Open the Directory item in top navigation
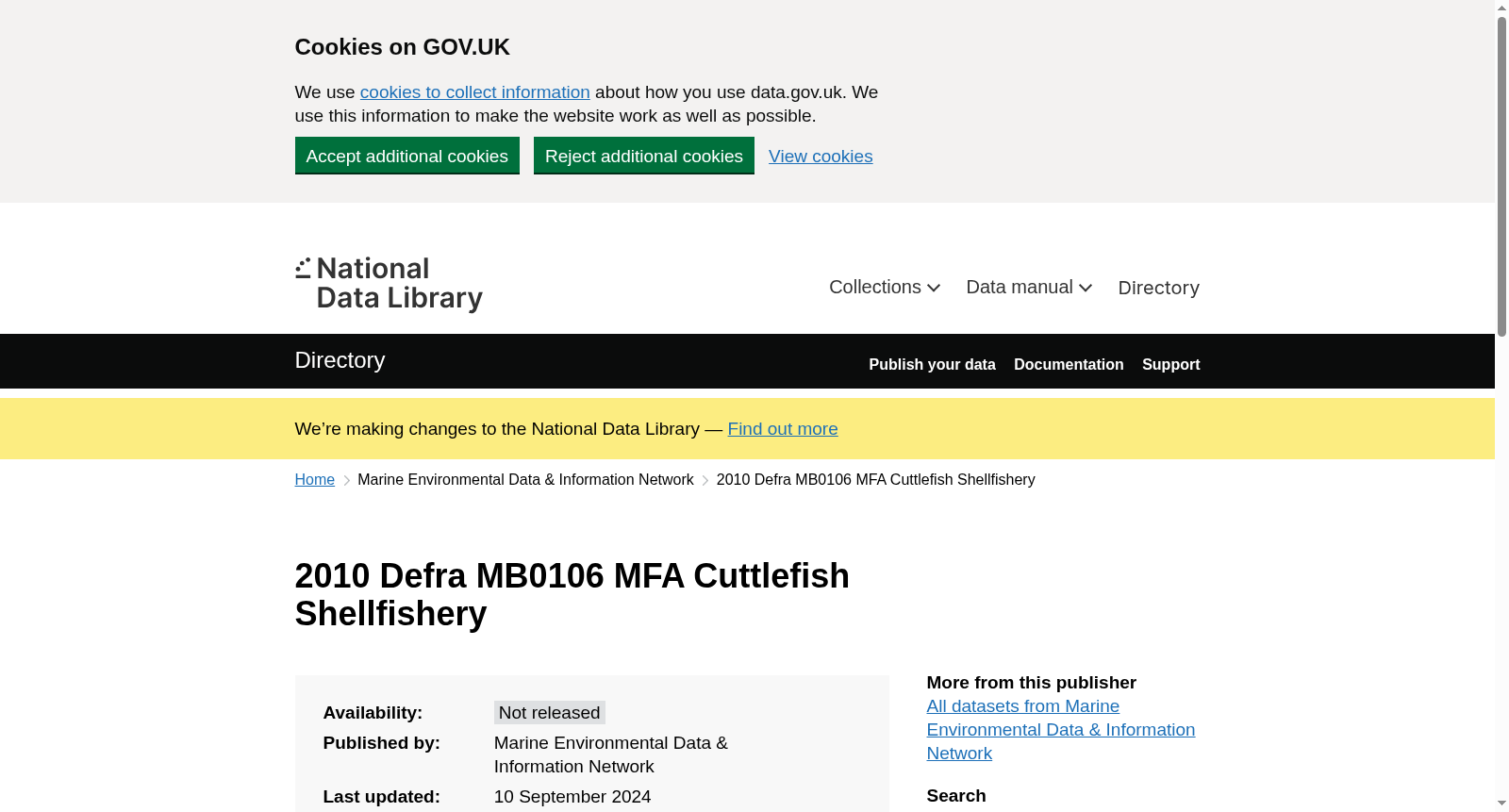Viewport: 1509px width, 812px height. pyautogui.click(x=1158, y=288)
